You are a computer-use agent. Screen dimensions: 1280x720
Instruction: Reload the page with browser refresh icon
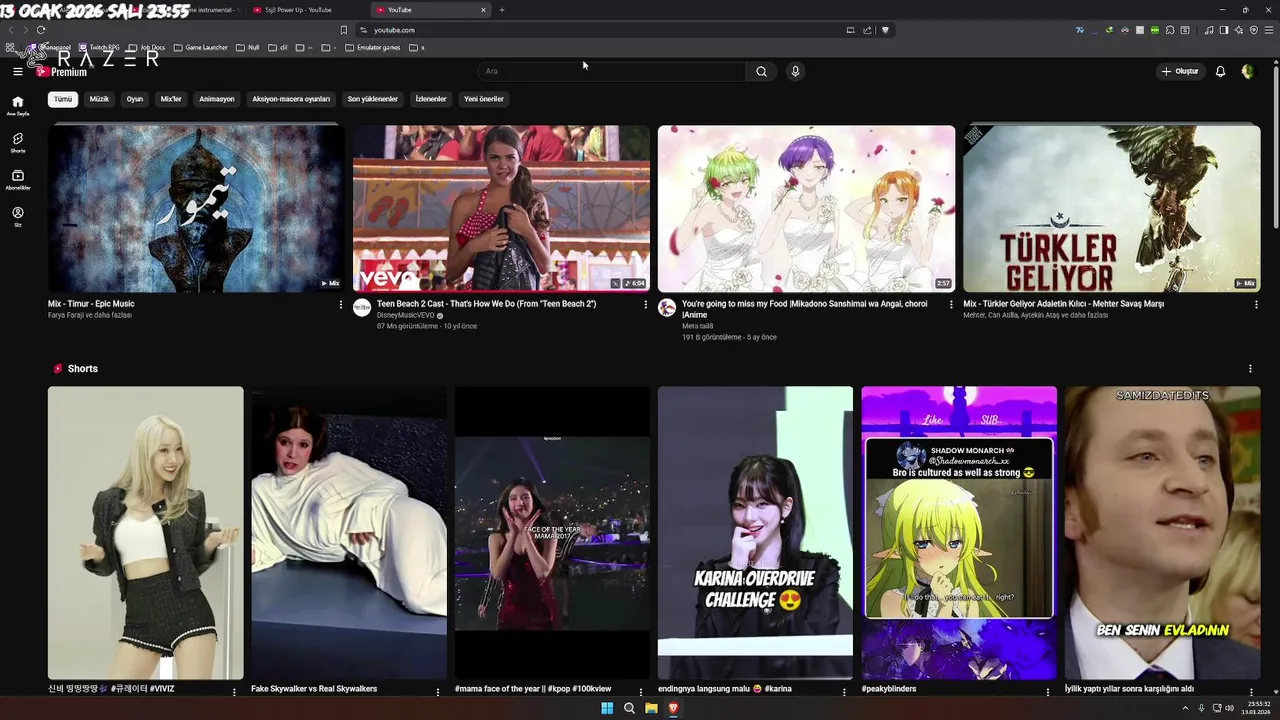click(41, 30)
